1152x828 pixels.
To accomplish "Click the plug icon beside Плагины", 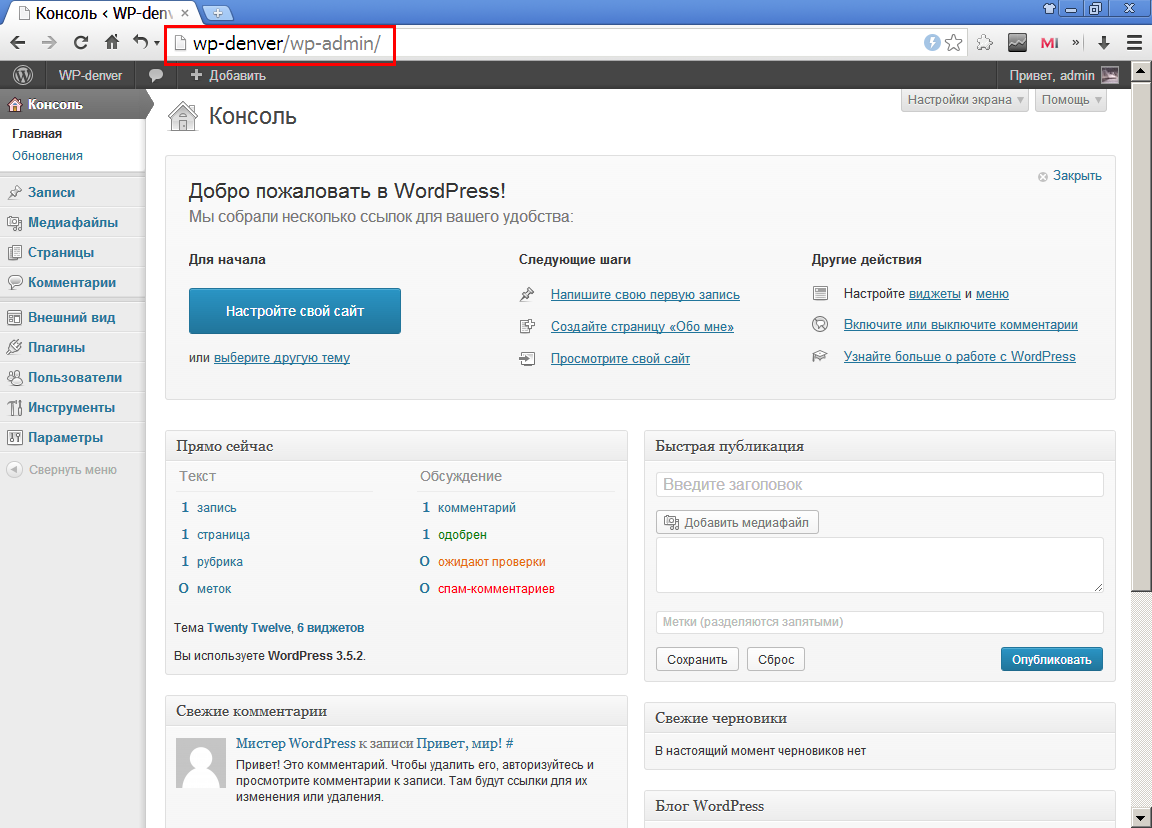I will (x=15, y=348).
